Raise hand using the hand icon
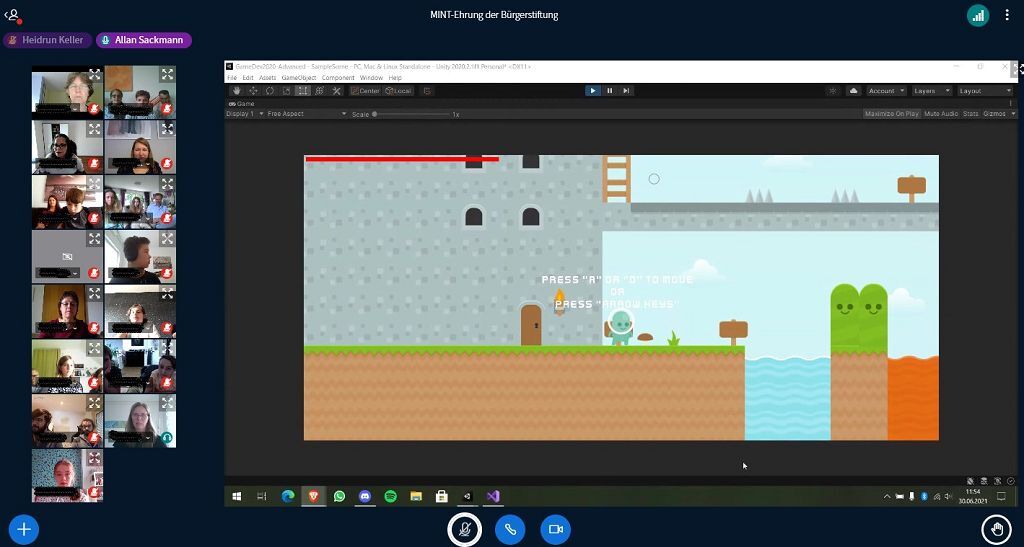 pos(995,529)
